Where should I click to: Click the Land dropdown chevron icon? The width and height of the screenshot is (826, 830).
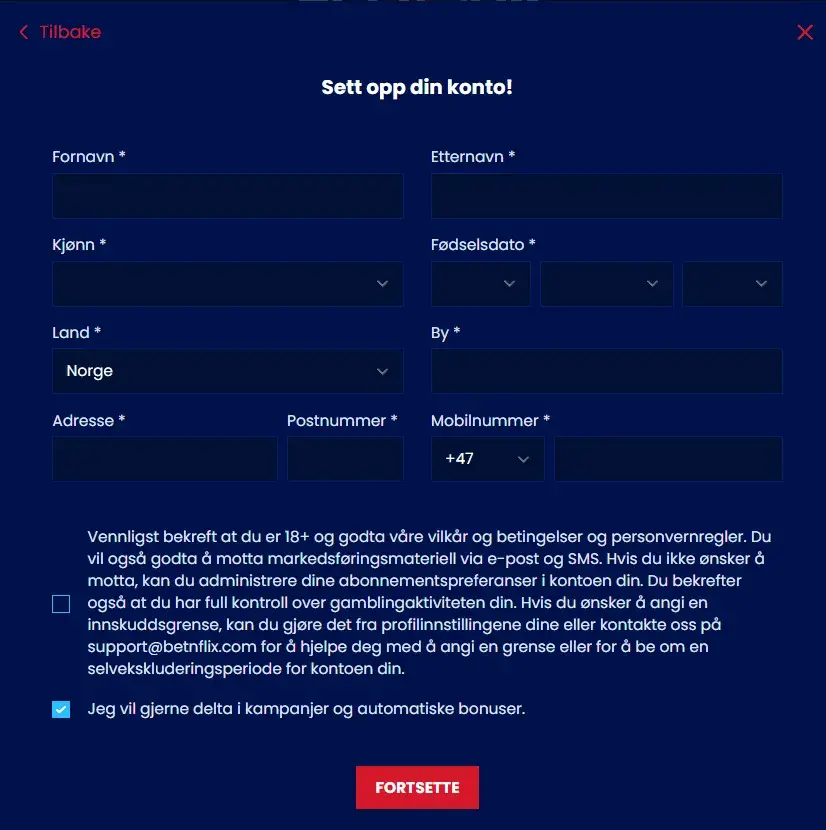(381, 371)
